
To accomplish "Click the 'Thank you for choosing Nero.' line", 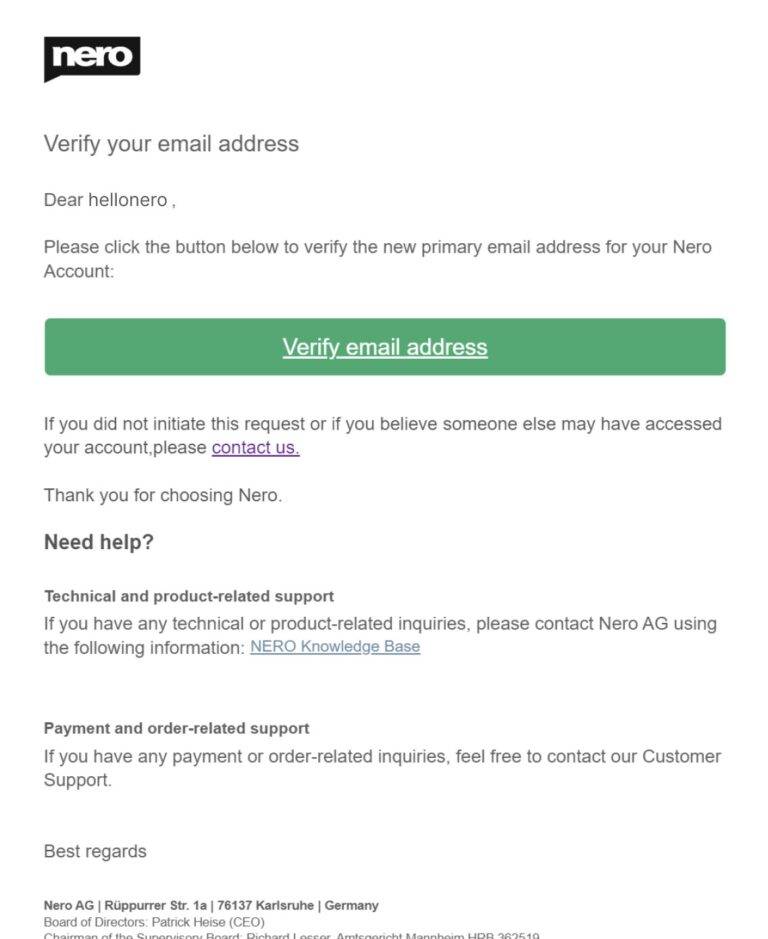I will point(163,496).
